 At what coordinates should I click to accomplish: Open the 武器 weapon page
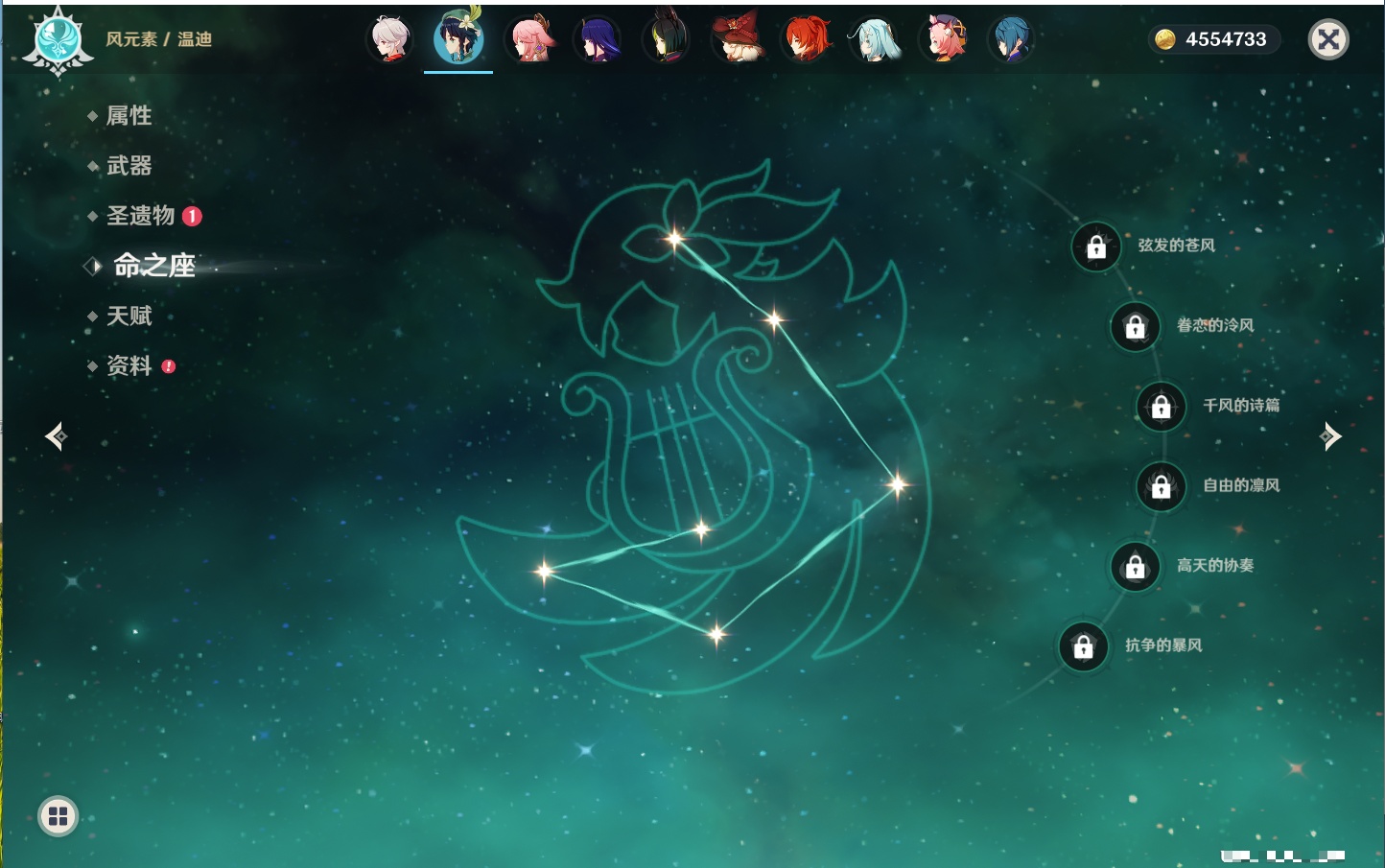129,166
